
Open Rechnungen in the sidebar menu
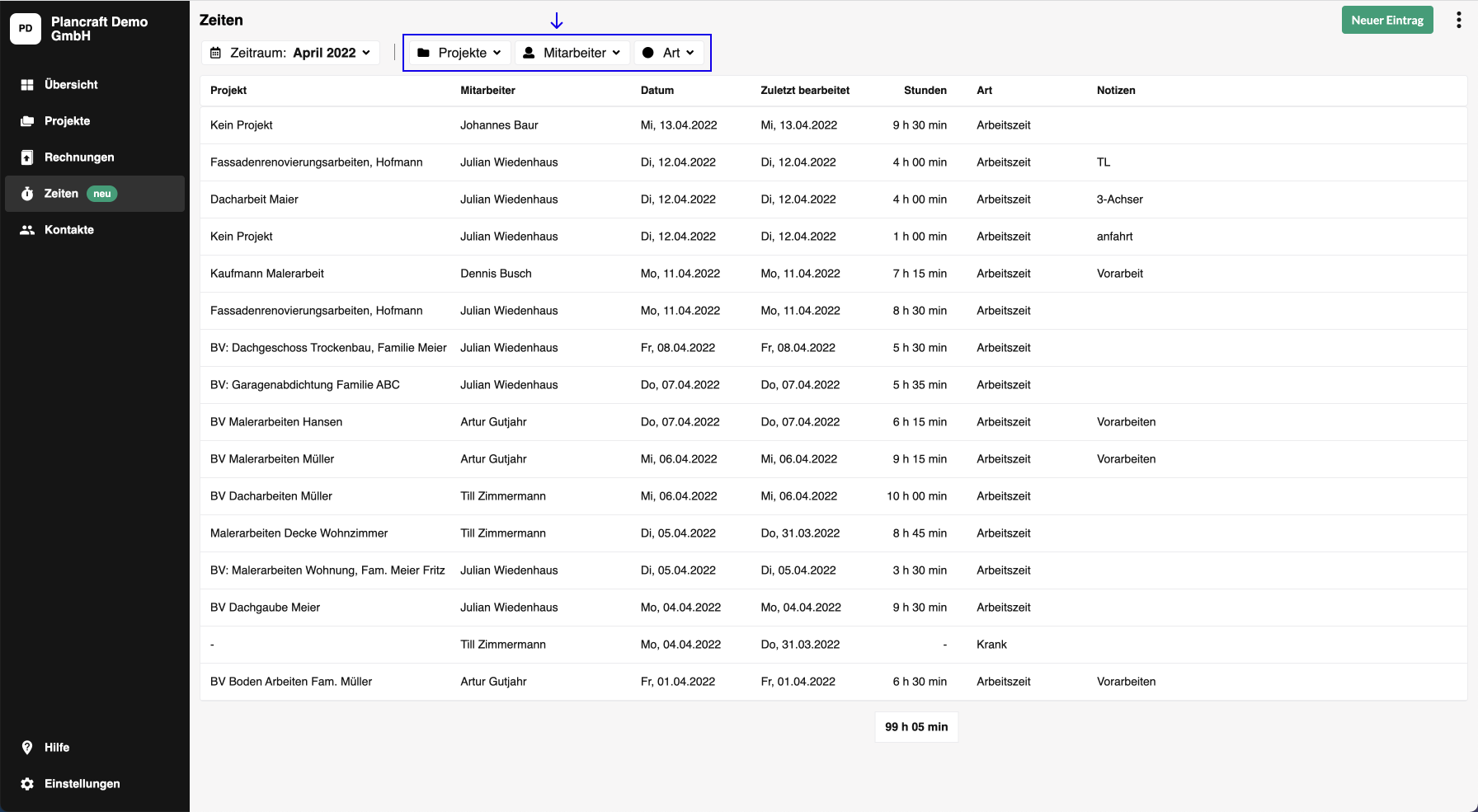point(79,157)
